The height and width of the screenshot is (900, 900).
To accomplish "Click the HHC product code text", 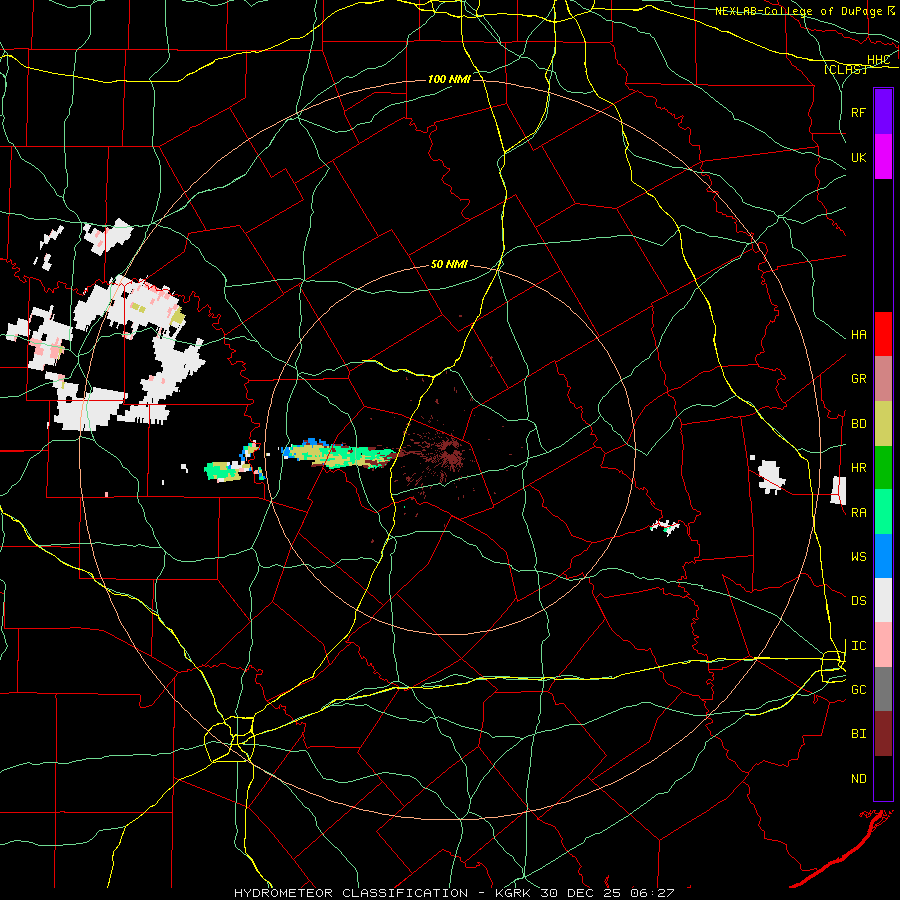I will [878, 60].
